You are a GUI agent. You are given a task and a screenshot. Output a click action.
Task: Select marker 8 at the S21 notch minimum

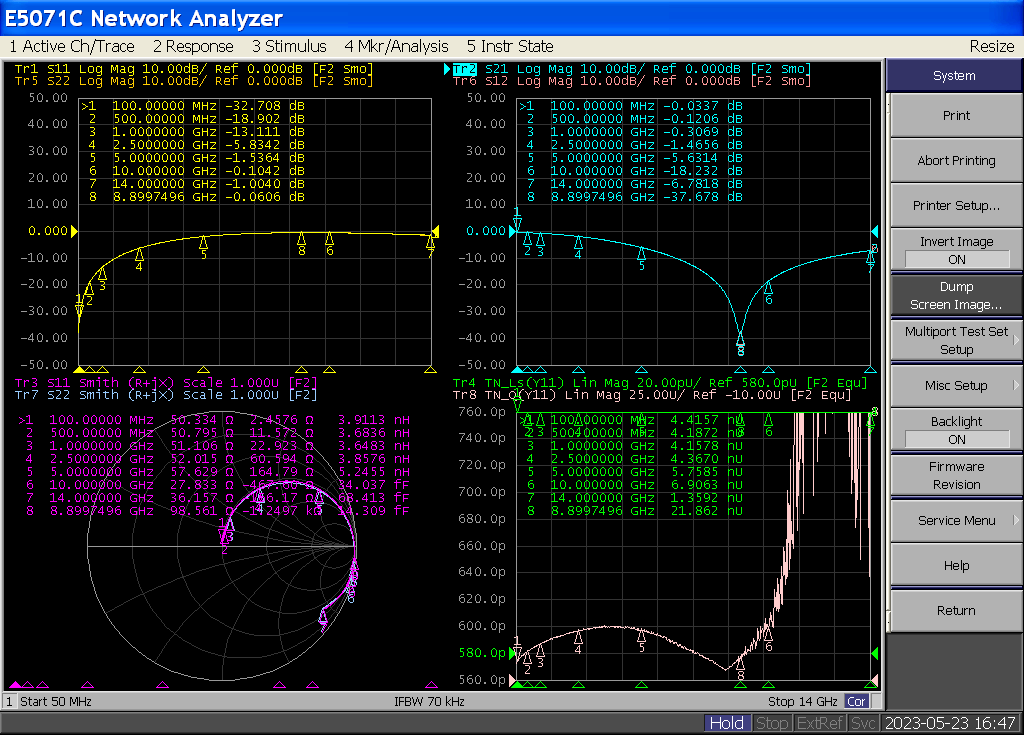(x=740, y=339)
